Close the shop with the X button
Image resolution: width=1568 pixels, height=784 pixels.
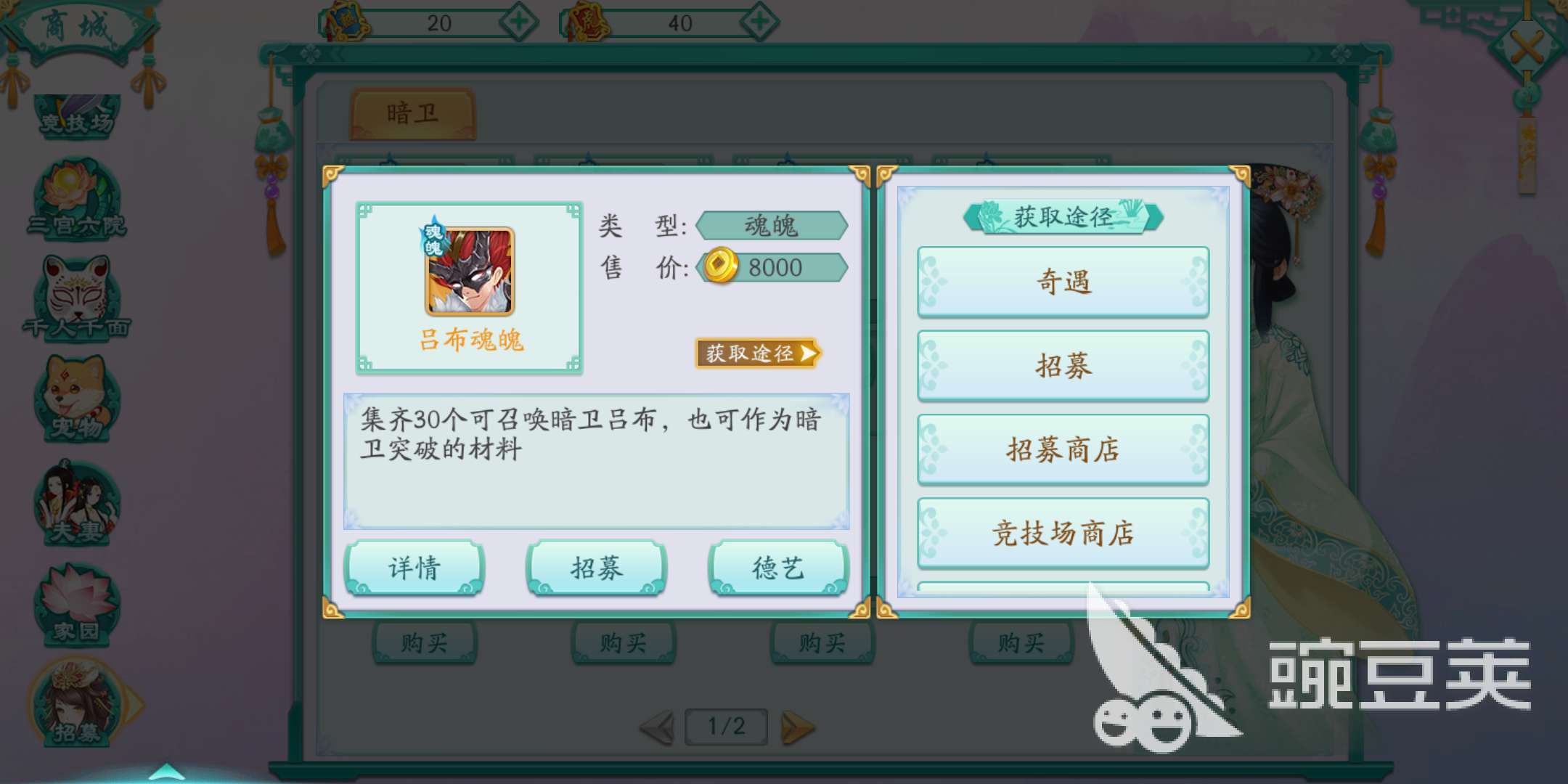tap(1527, 48)
